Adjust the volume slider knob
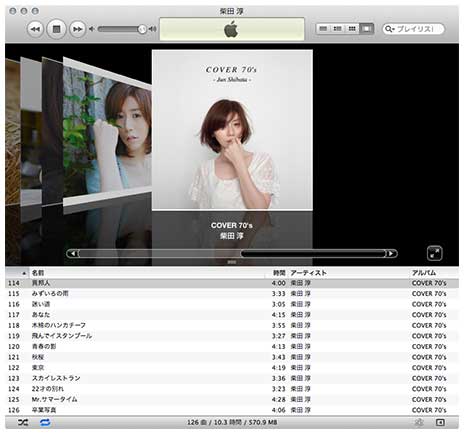 (142, 29)
